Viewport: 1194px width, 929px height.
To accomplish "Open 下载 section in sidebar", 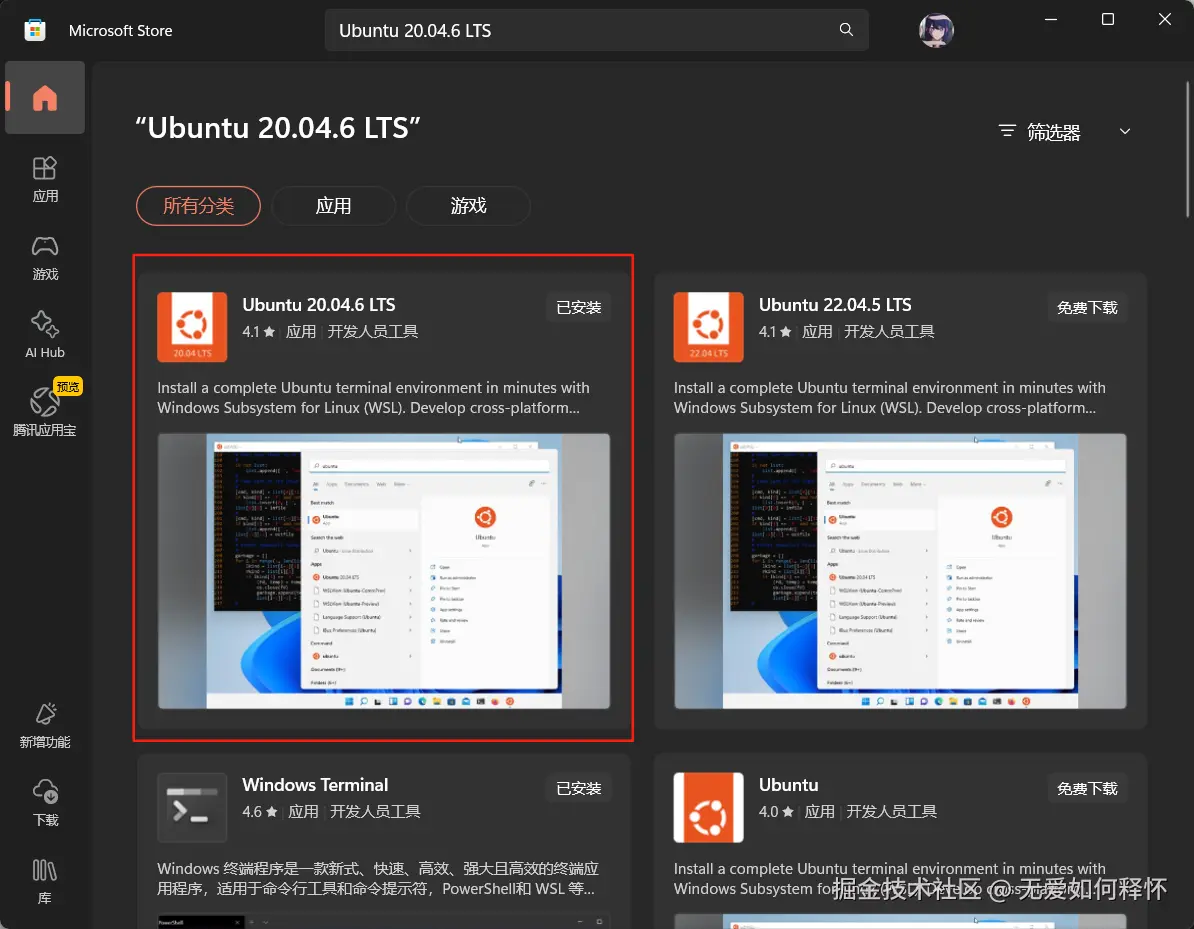I will 45,803.
